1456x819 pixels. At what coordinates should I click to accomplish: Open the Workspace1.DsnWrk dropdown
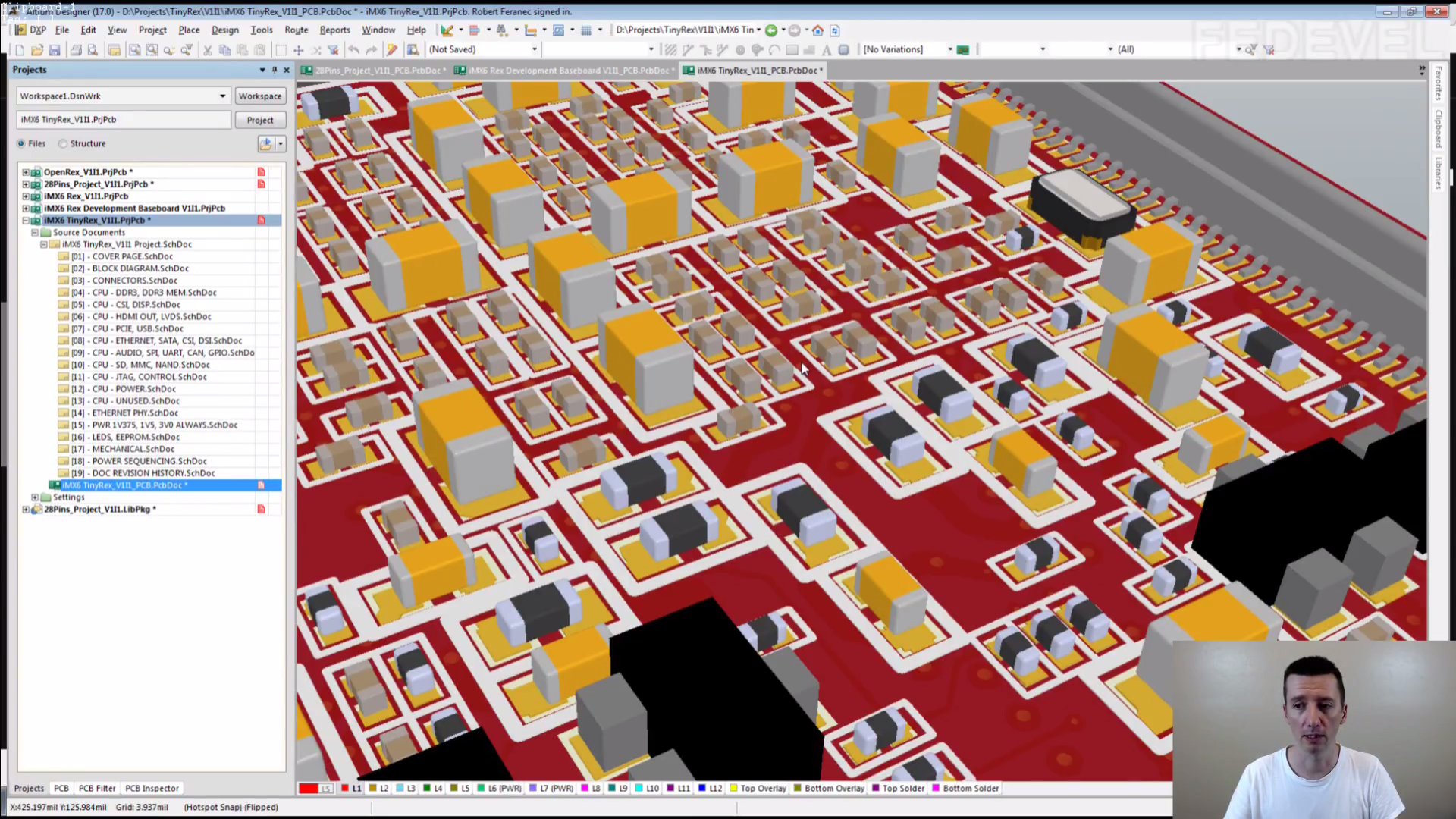click(x=222, y=96)
